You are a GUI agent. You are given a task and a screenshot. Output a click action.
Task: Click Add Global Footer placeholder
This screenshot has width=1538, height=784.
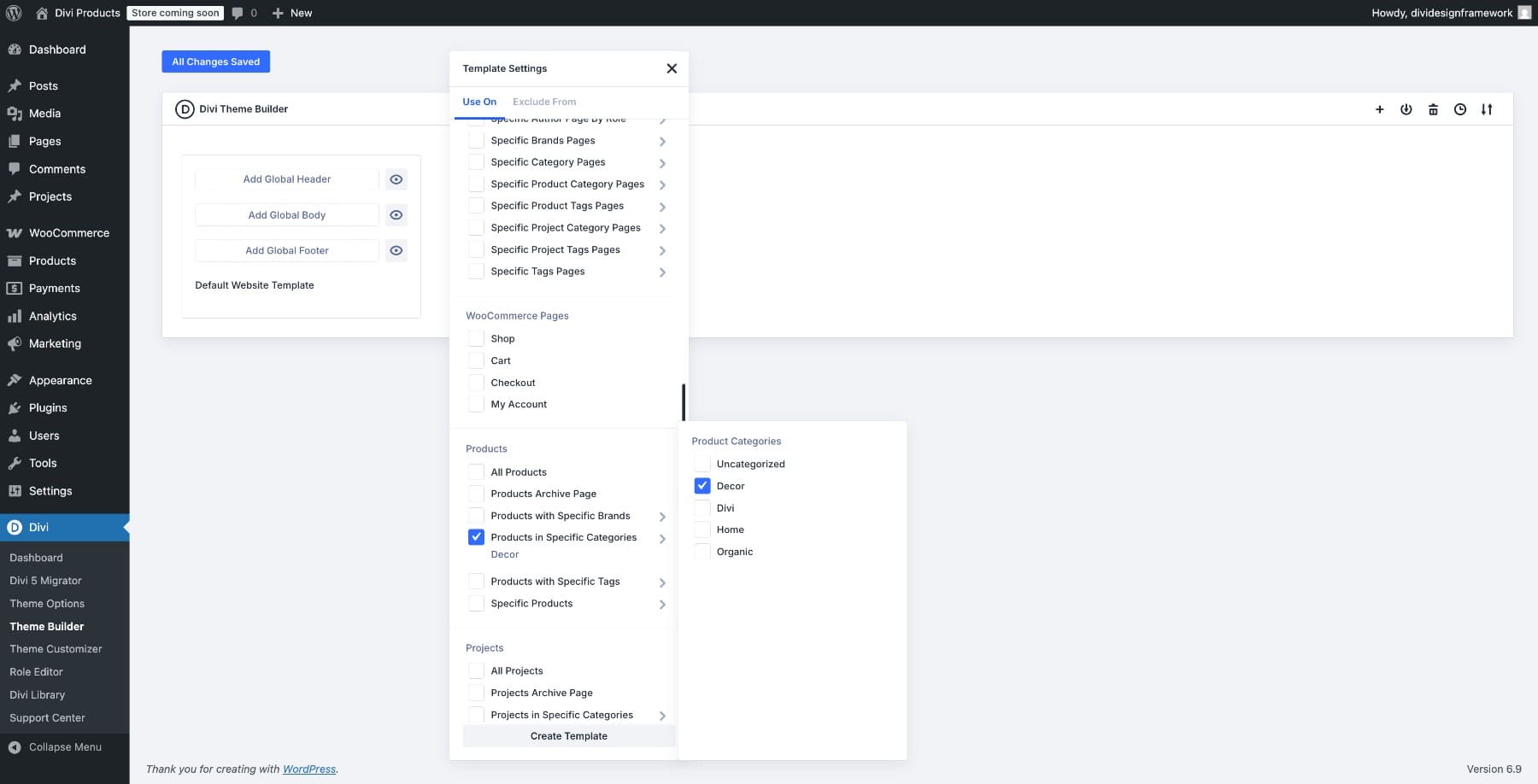[x=286, y=250]
